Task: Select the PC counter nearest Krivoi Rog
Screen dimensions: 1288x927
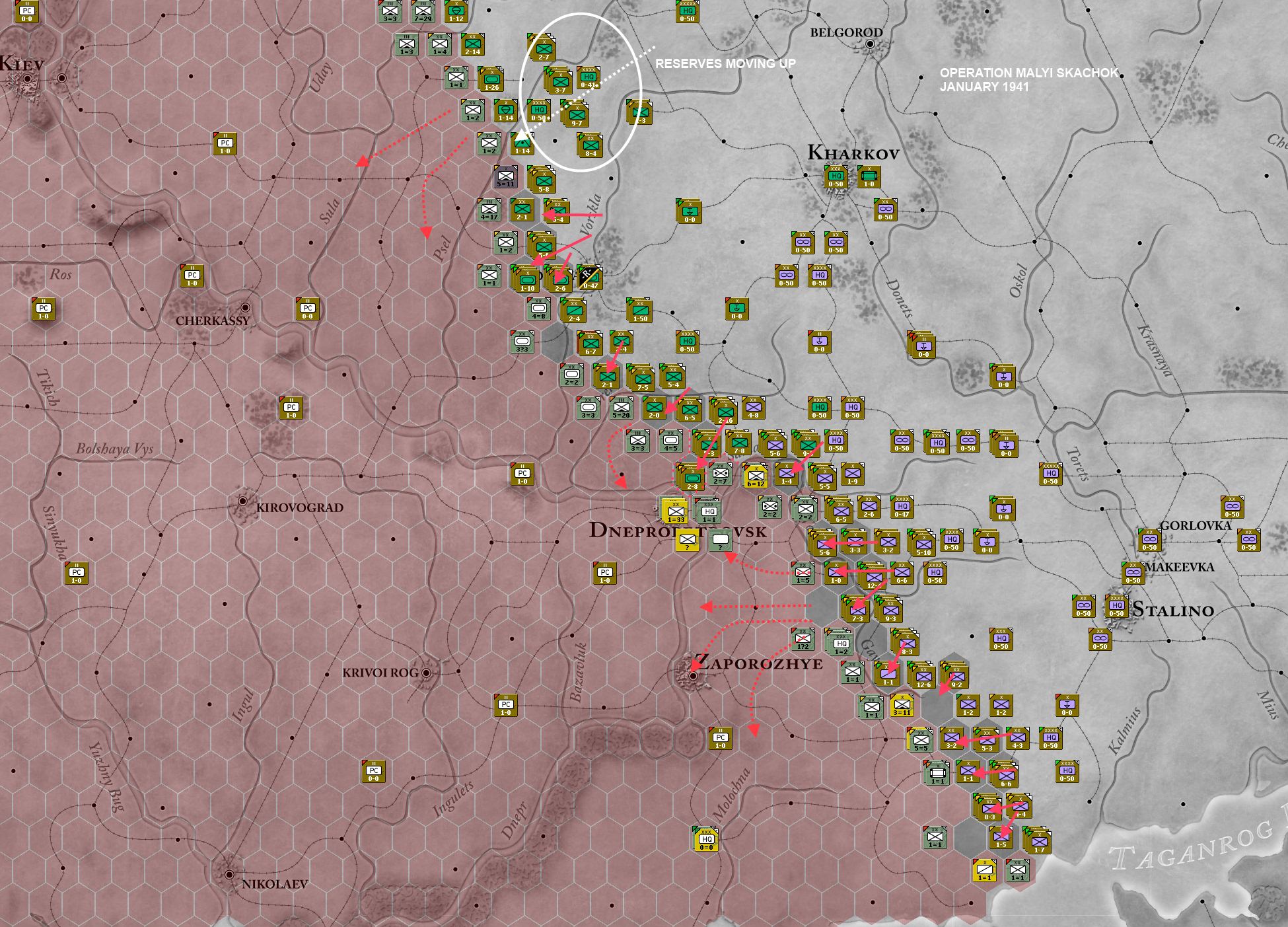Action: click(505, 705)
